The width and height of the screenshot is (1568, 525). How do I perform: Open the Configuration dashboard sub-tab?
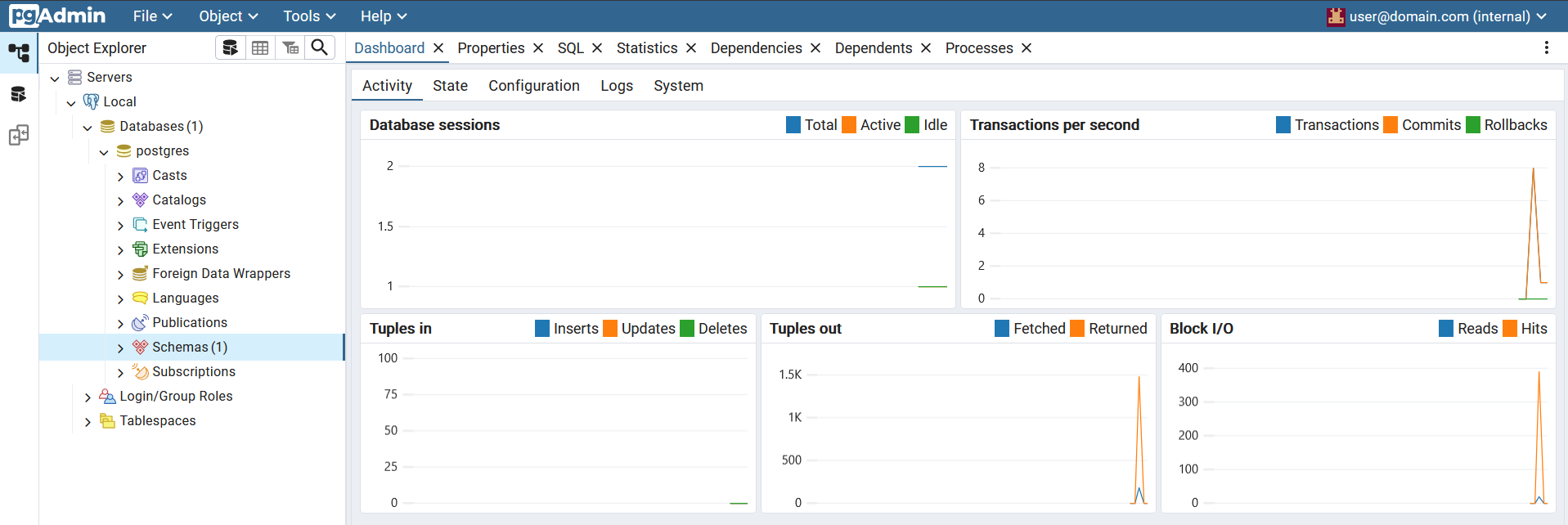click(534, 86)
